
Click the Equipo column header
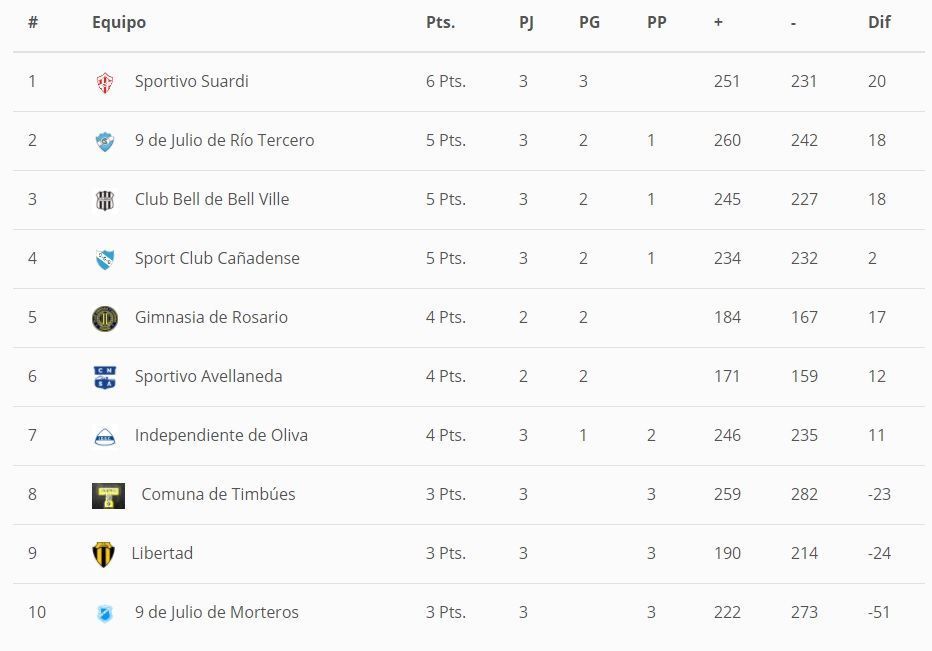coord(119,22)
